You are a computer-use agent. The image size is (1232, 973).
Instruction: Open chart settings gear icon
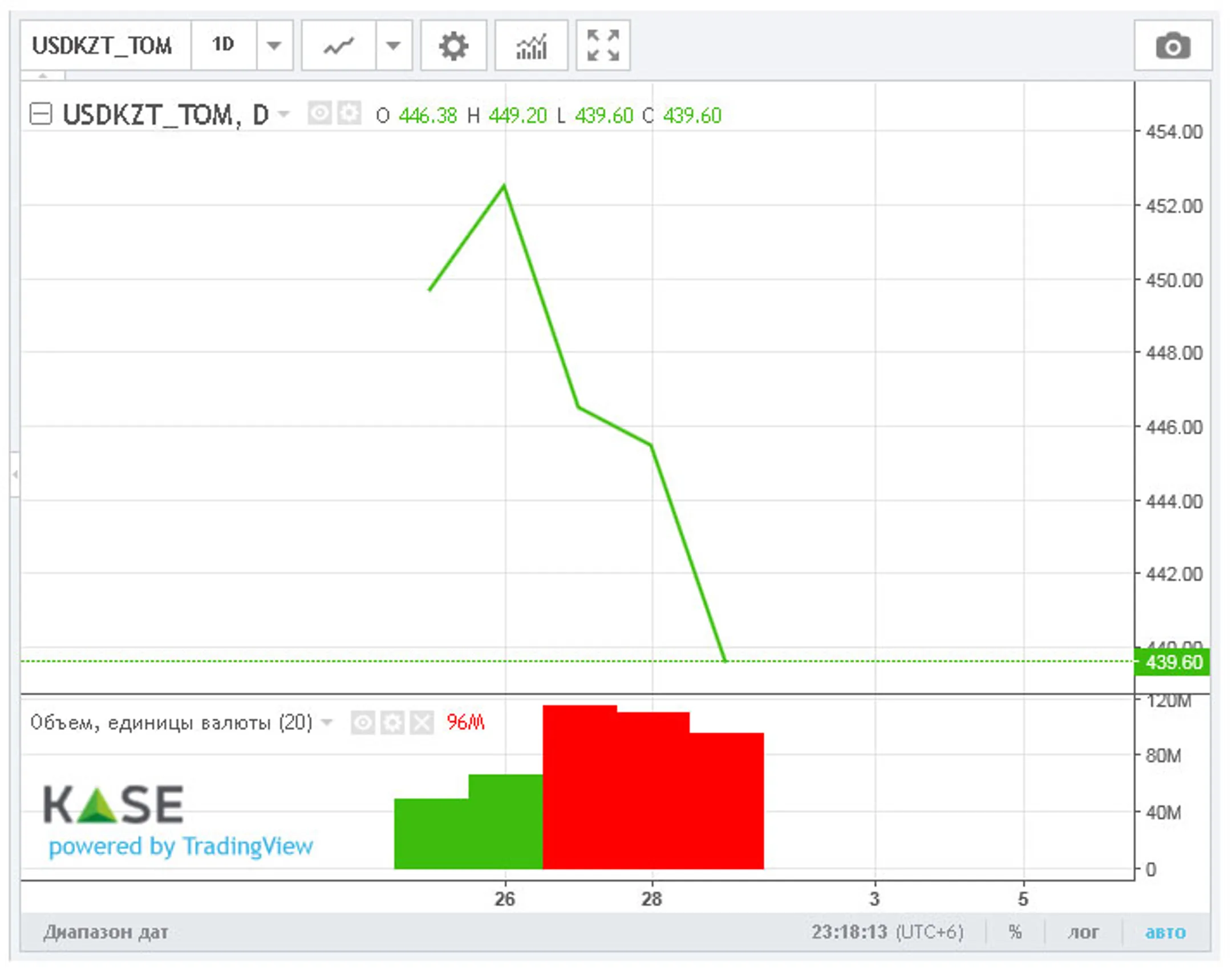pyautogui.click(x=453, y=46)
